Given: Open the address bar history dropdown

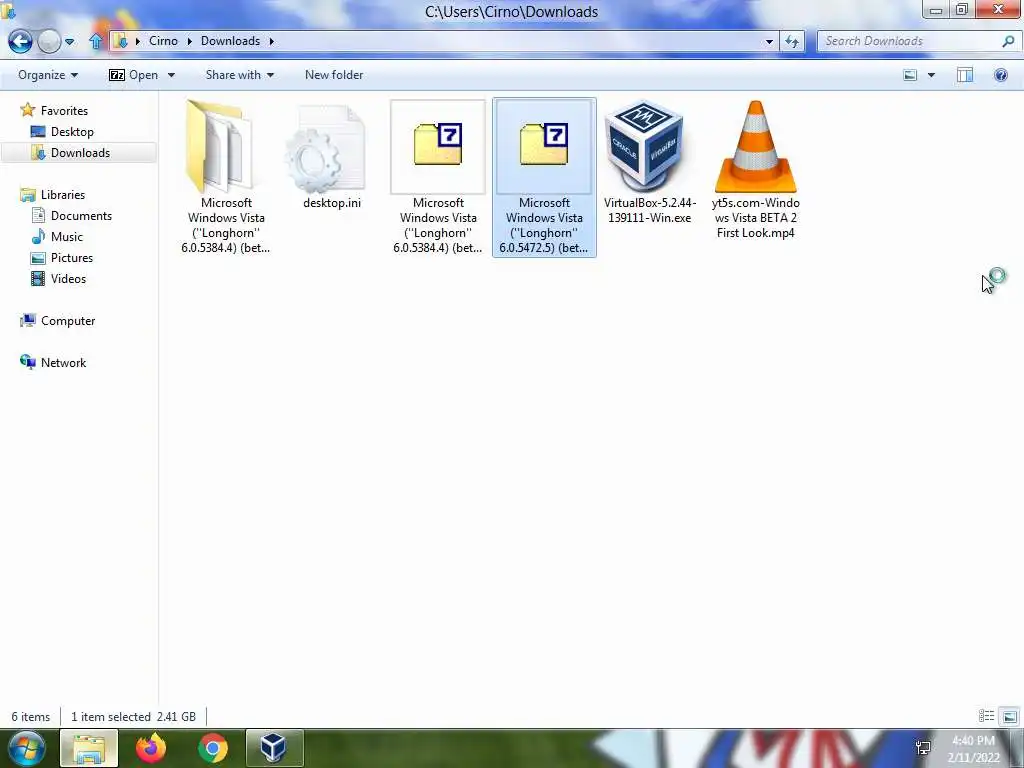Looking at the screenshot, I should (x=769, y=42).
